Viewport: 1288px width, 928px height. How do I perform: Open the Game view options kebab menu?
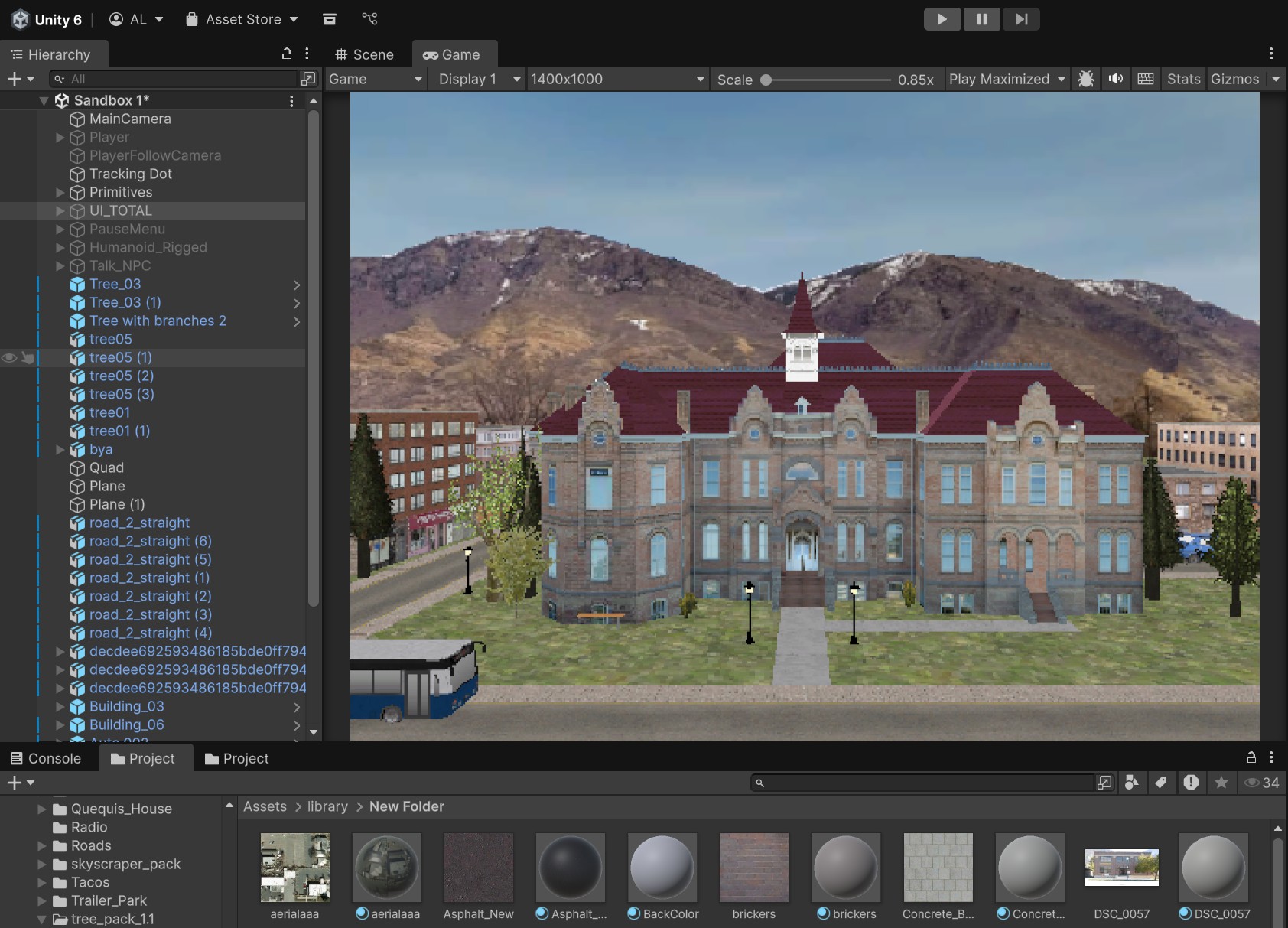tap(1271, 54)
